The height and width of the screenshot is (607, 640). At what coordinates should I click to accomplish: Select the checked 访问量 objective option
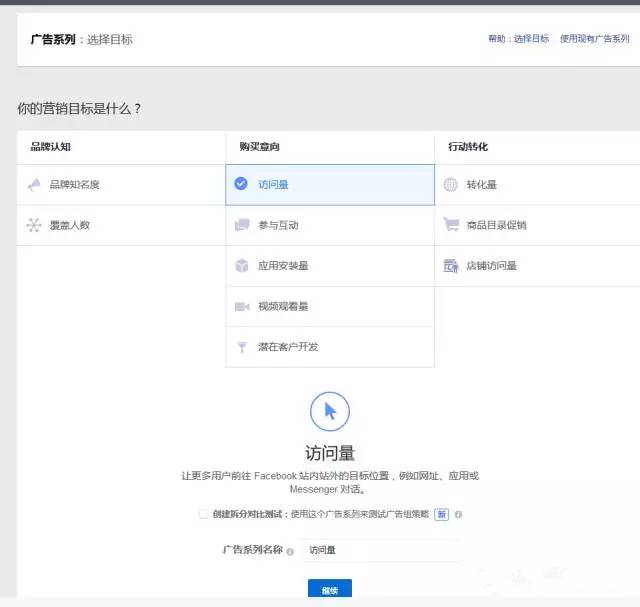click(x=330, y=184)
